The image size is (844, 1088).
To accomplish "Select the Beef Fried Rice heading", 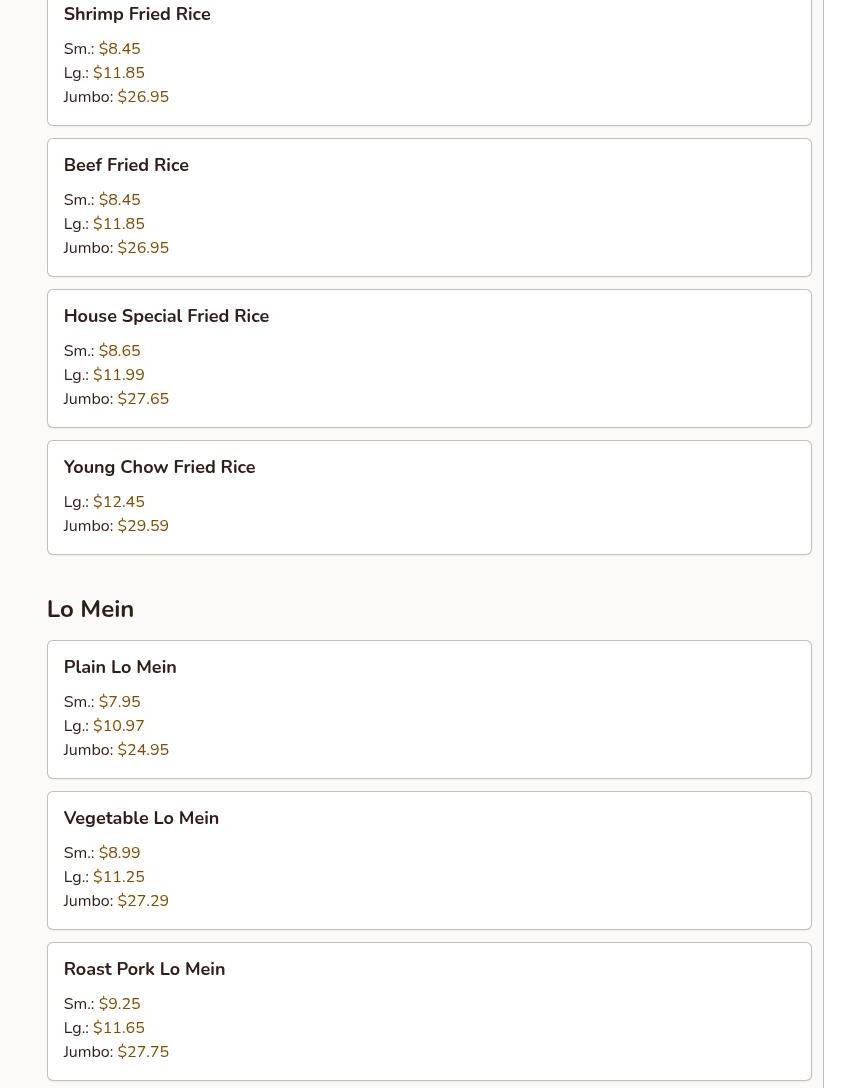I will click(x=126, y=166).
